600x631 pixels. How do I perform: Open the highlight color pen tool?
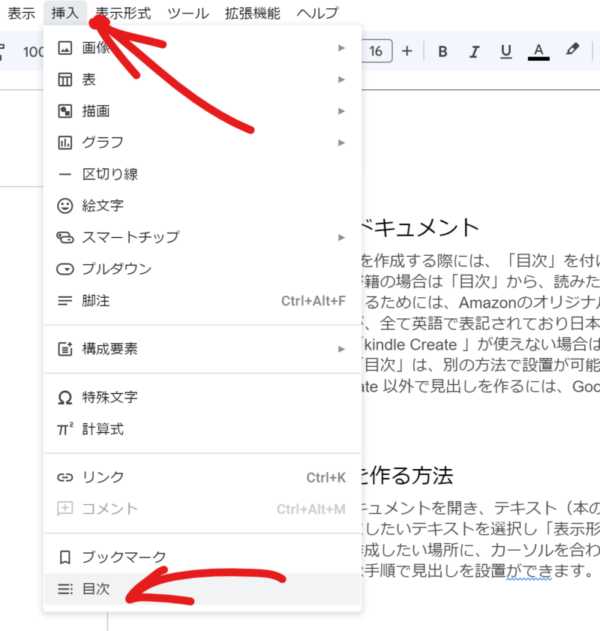click(x=572, y=50)
